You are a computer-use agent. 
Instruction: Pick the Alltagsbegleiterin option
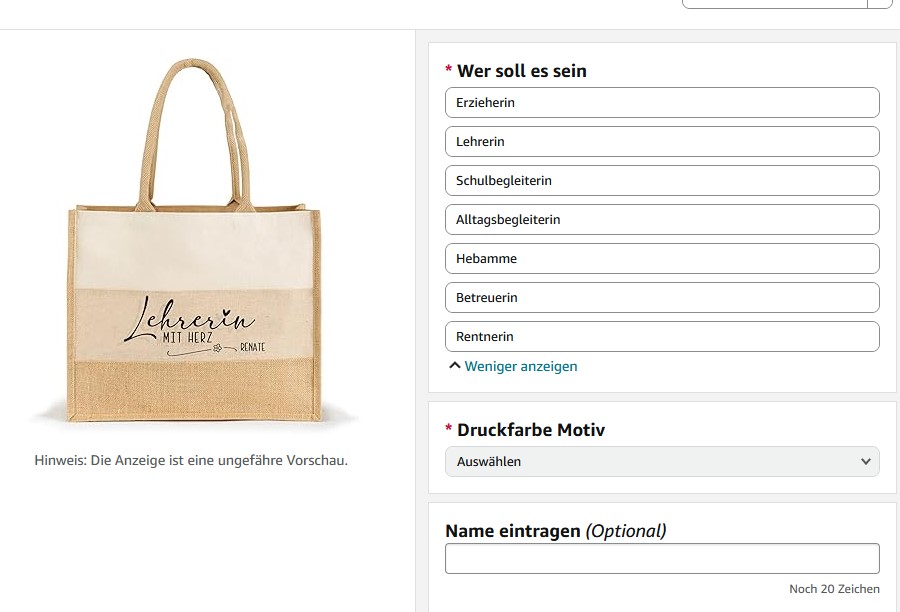(662, 220)
